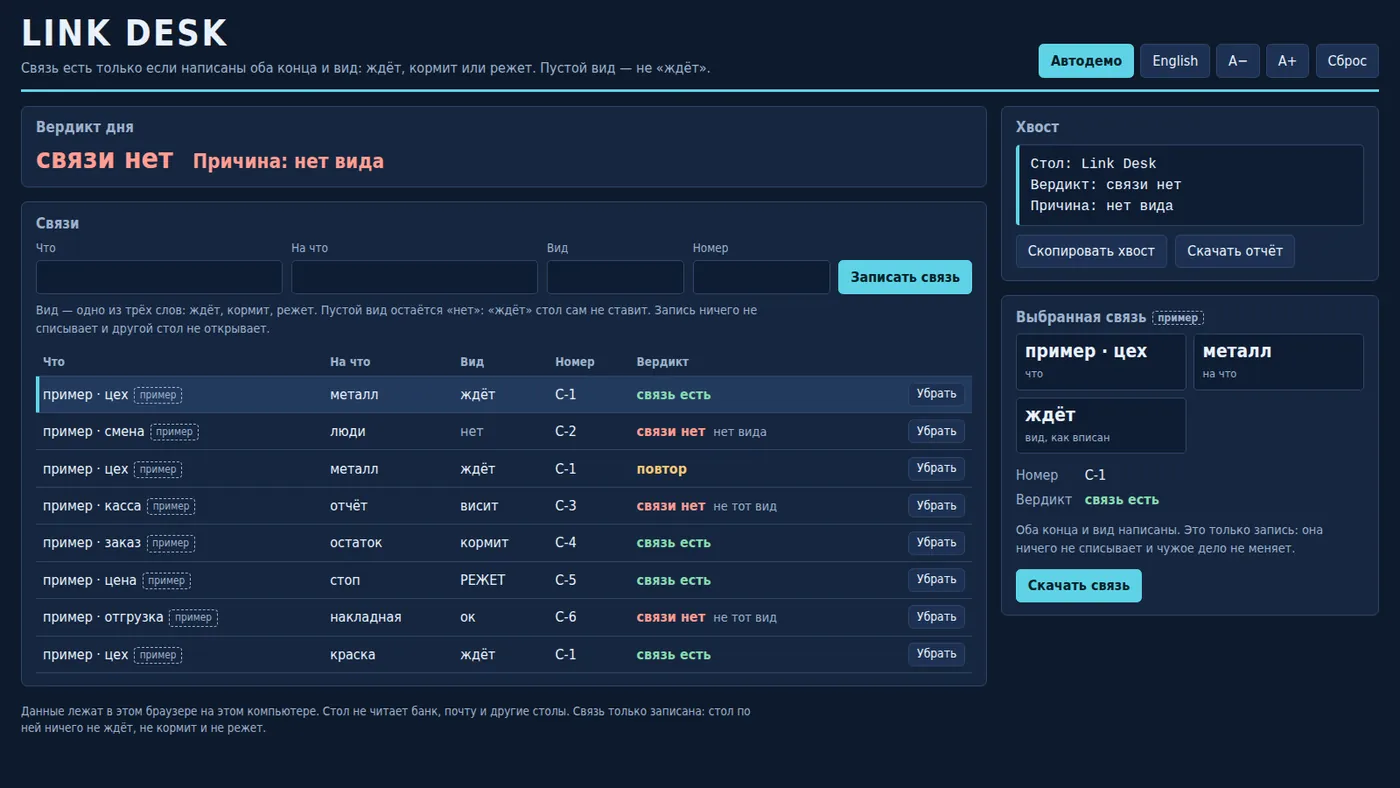The height and width of the screenshot is (788, 1400).
Task: Click Убрать for the пример · цена row
Action: point(937,579)
